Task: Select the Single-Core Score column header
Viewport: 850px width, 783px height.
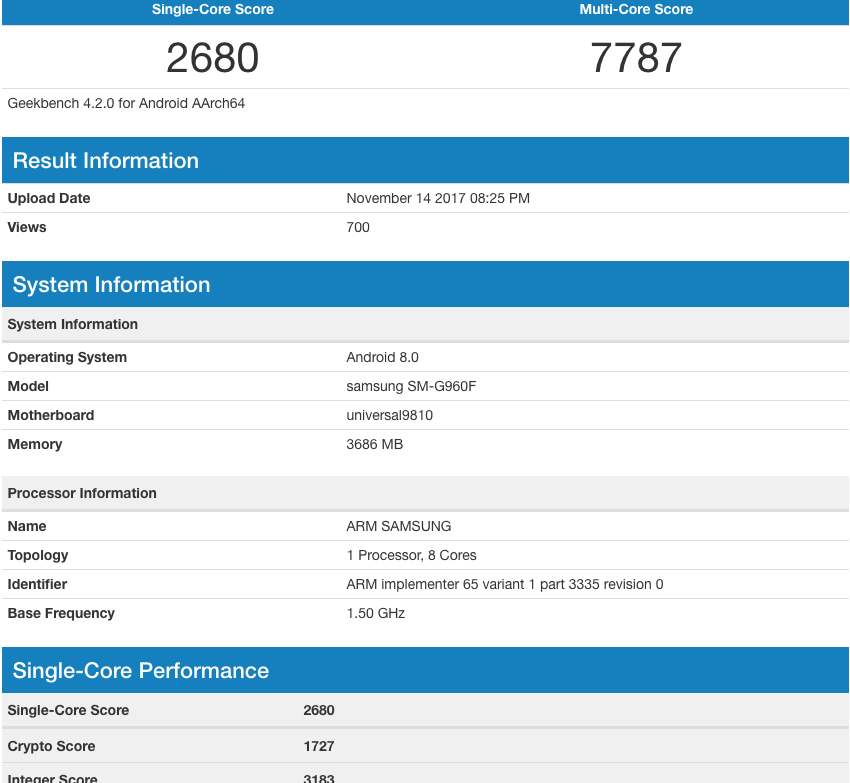Action: (x=212, y=10)
